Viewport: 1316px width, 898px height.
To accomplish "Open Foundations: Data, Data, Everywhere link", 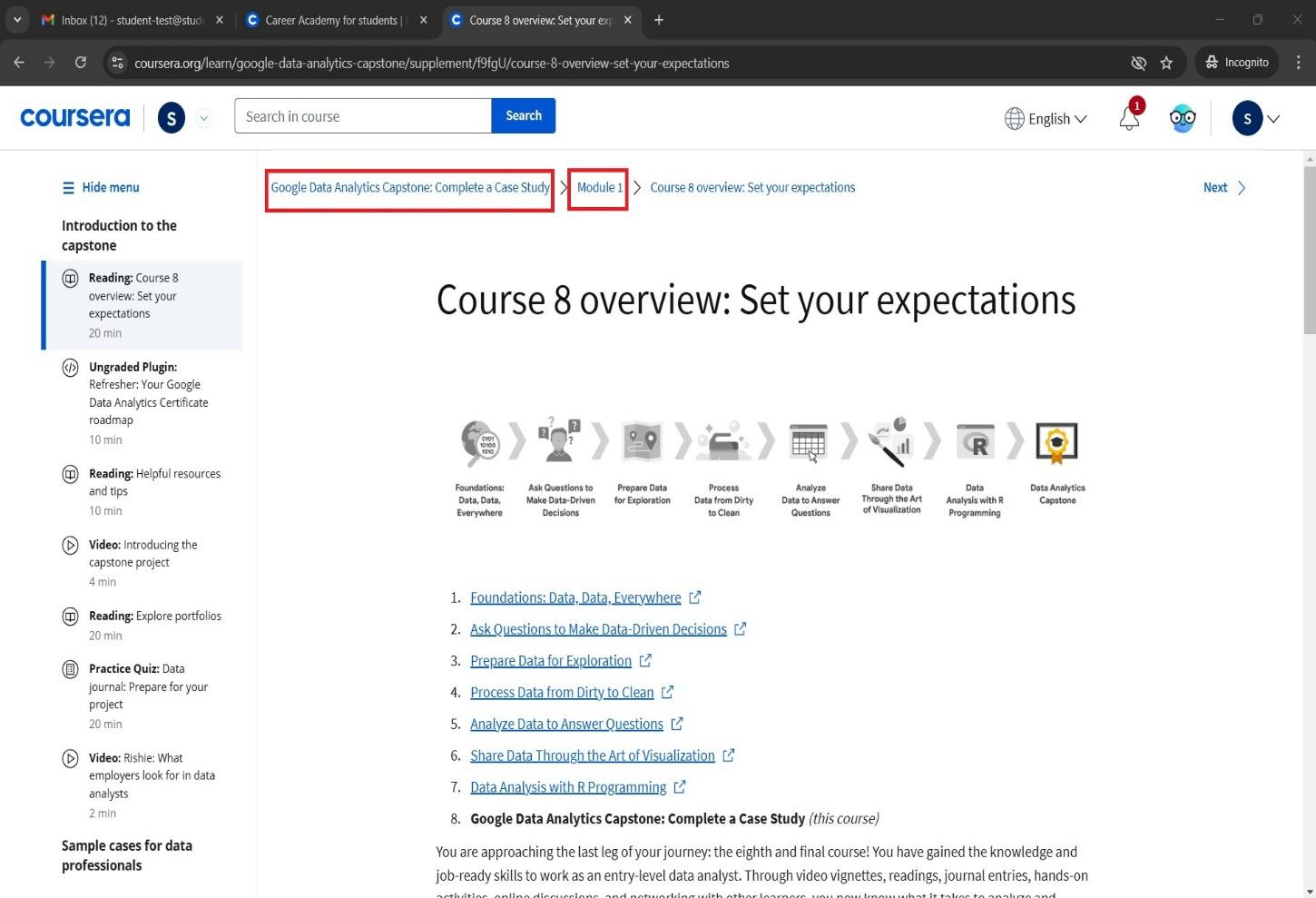I will [x=575, y=597].
